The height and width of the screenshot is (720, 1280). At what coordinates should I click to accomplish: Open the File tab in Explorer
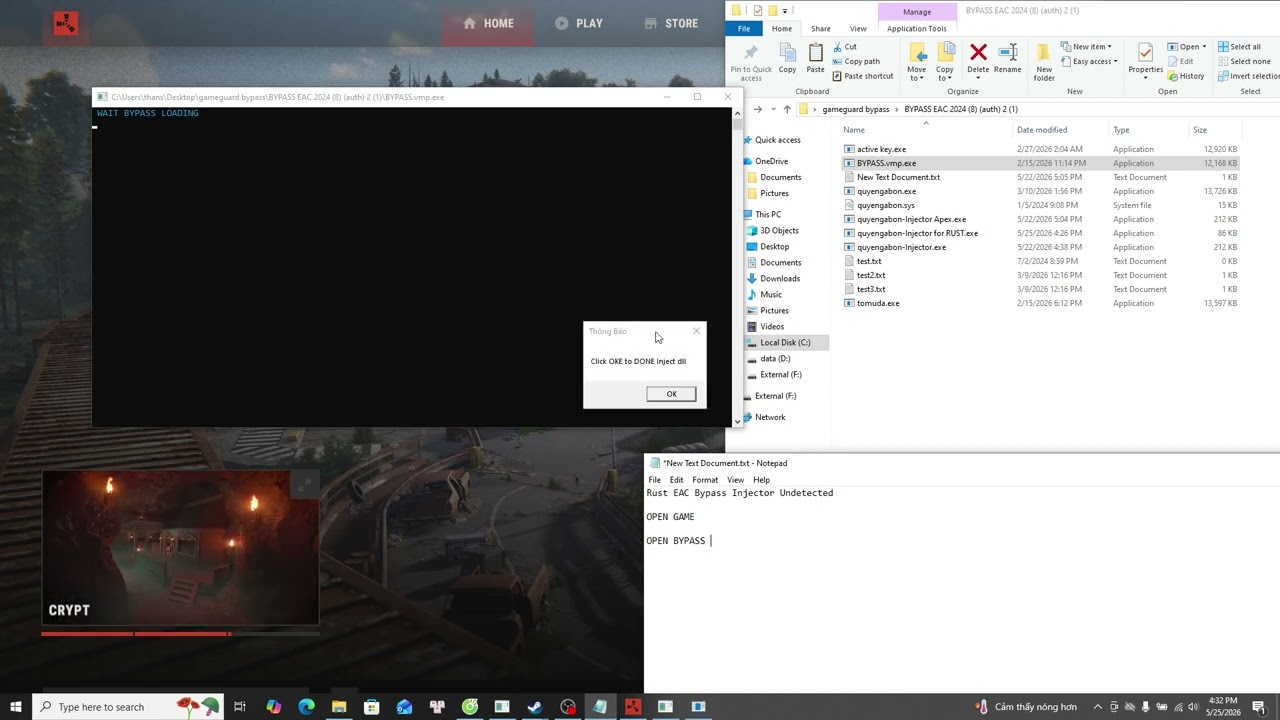pos(744,29)
